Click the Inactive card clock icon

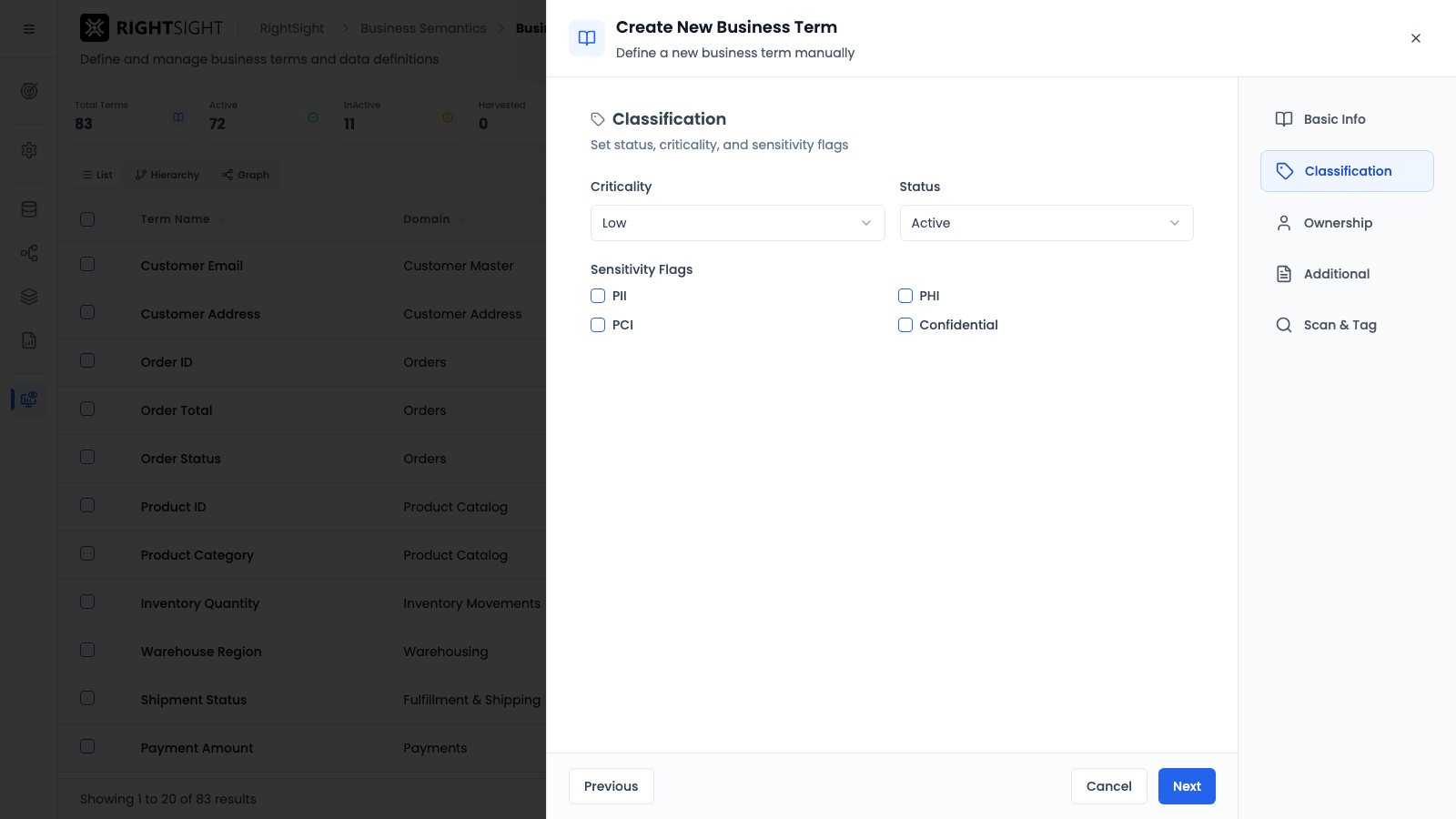(448, 117)
